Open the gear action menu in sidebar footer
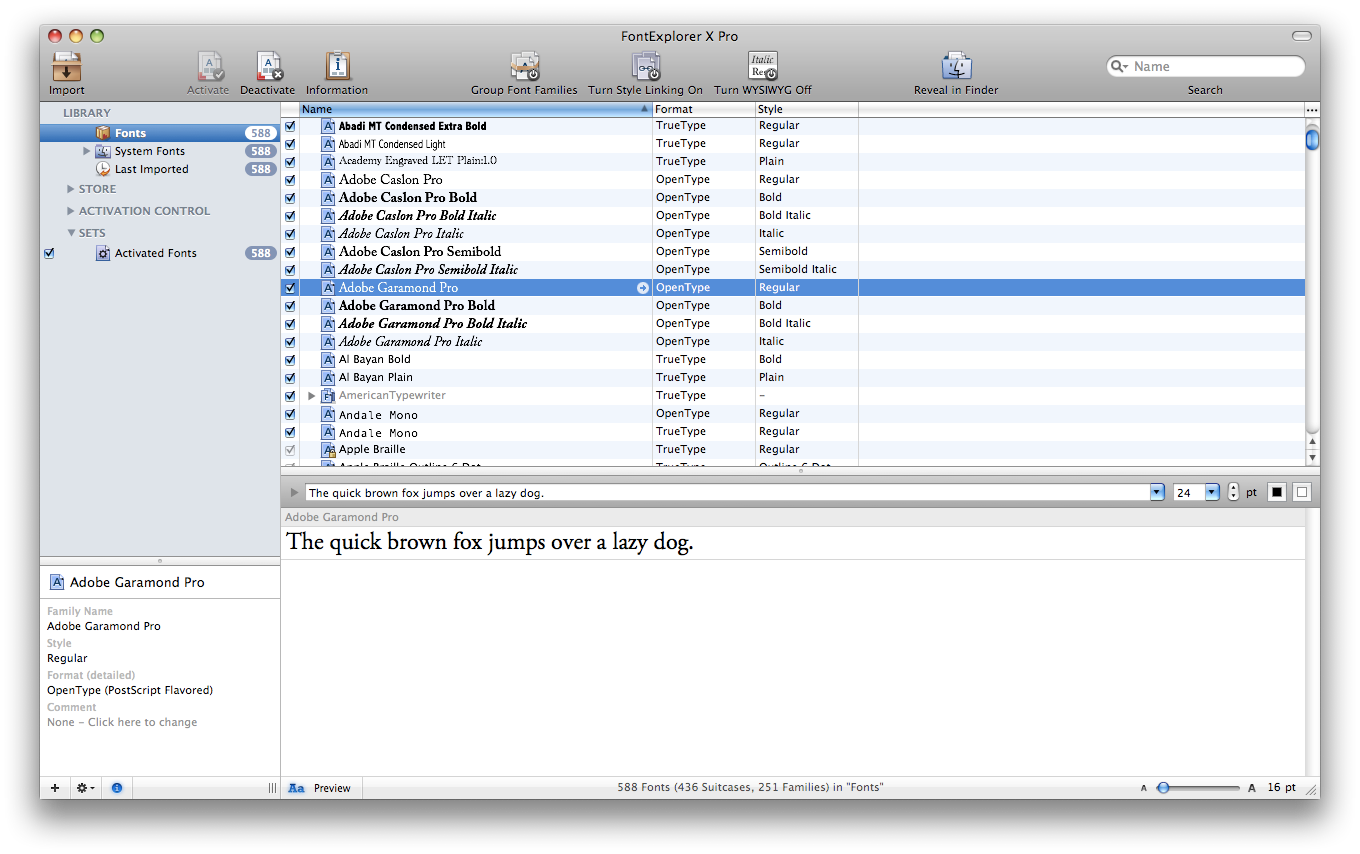Viewport: 1360px width, 854px height. [x=86, y=788]
